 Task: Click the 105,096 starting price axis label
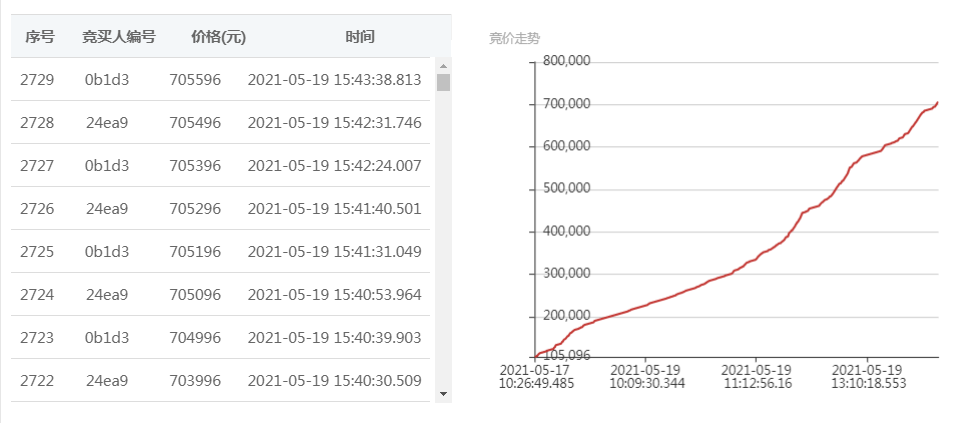coord(567,356)
